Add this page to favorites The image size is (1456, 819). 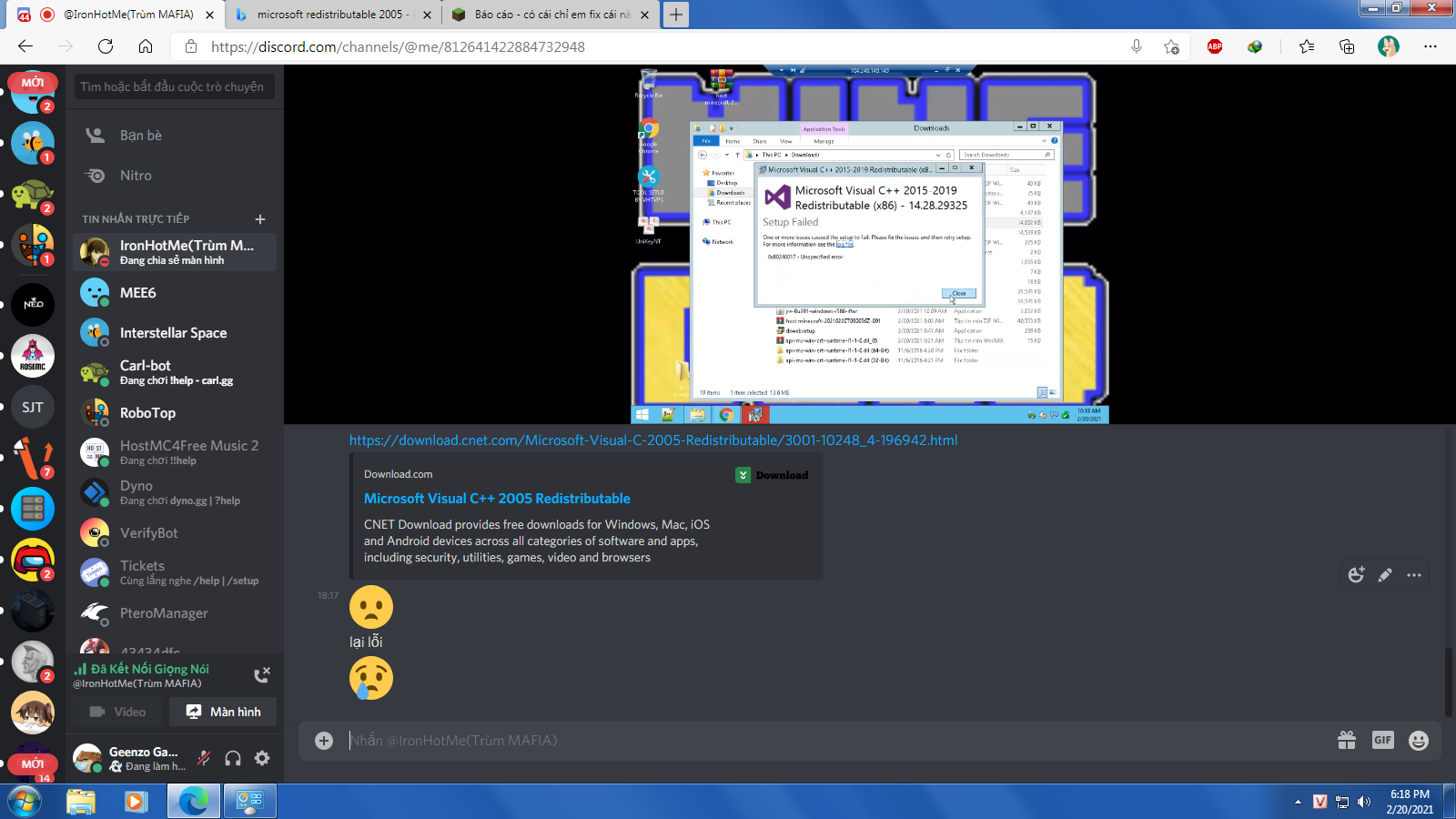(x=1171, y=46)
